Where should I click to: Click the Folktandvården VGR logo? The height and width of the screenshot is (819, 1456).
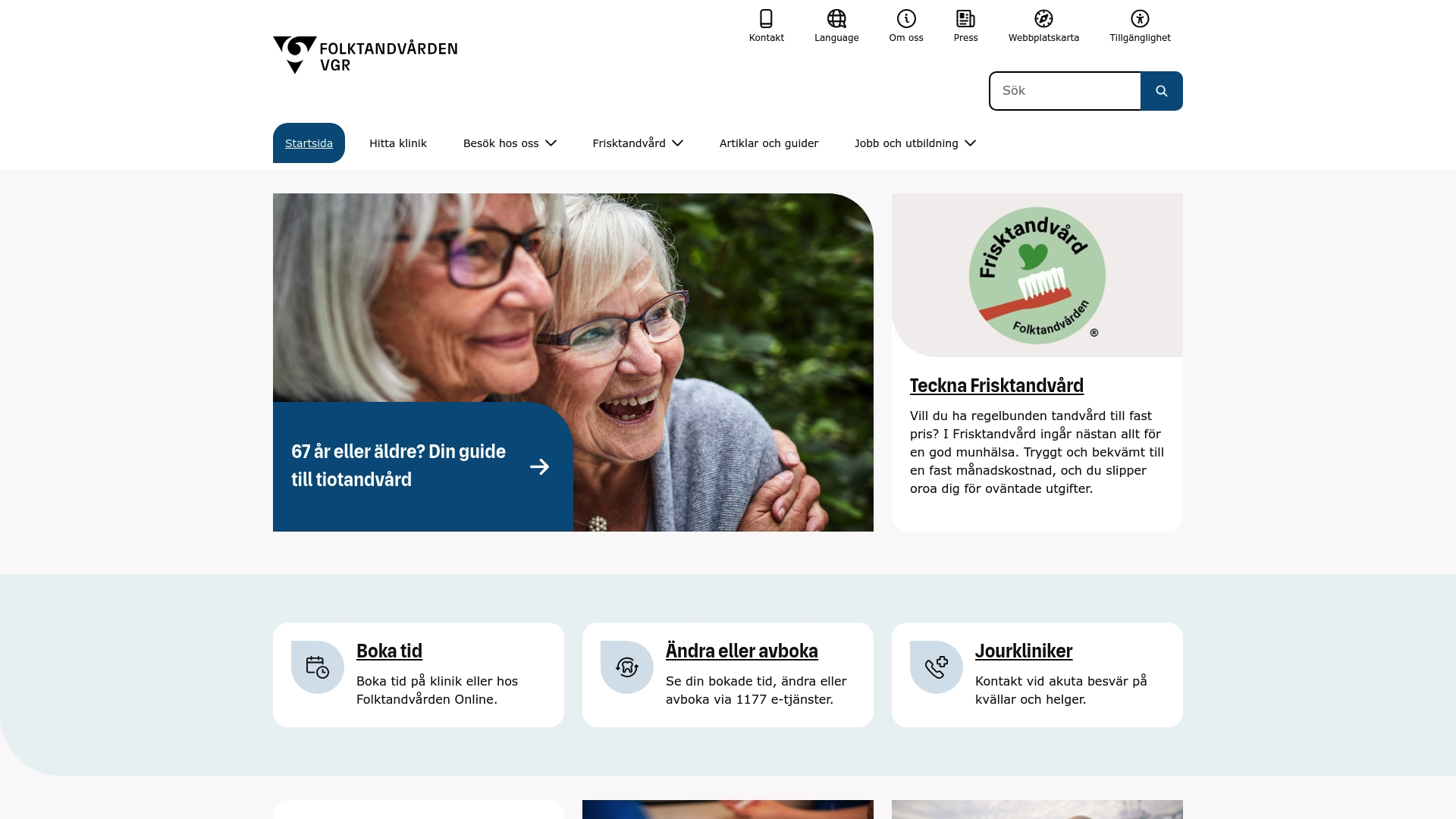(365, 55)
